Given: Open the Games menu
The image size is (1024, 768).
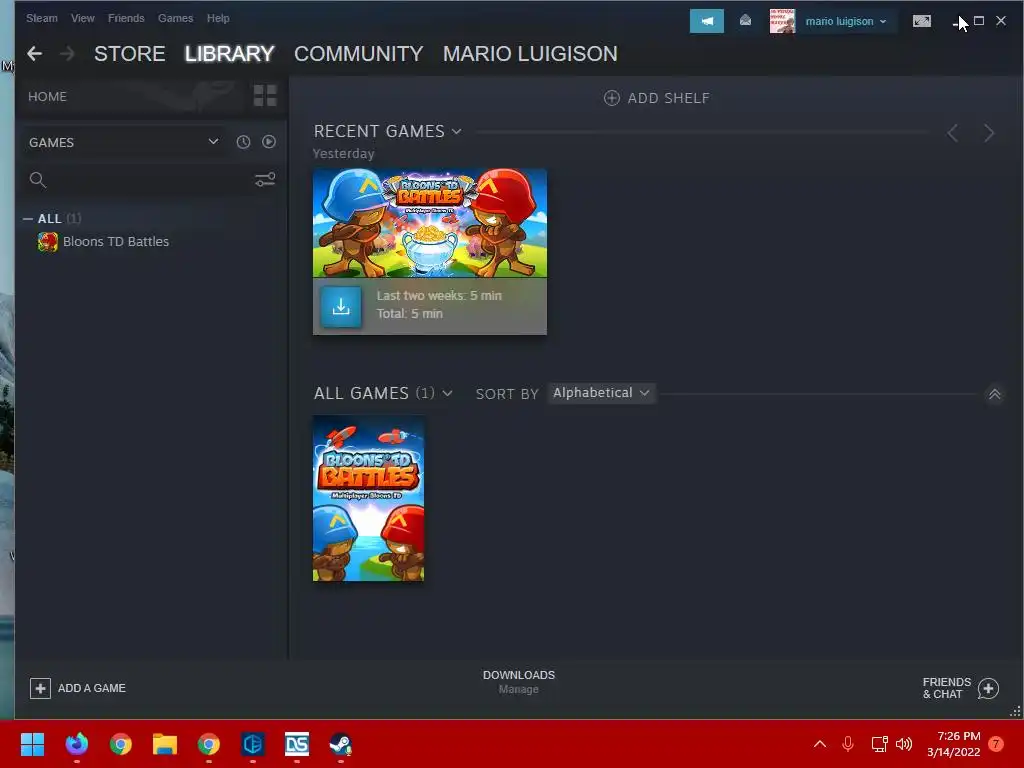Looking at the screenshot, I should [x=176, y=18].
